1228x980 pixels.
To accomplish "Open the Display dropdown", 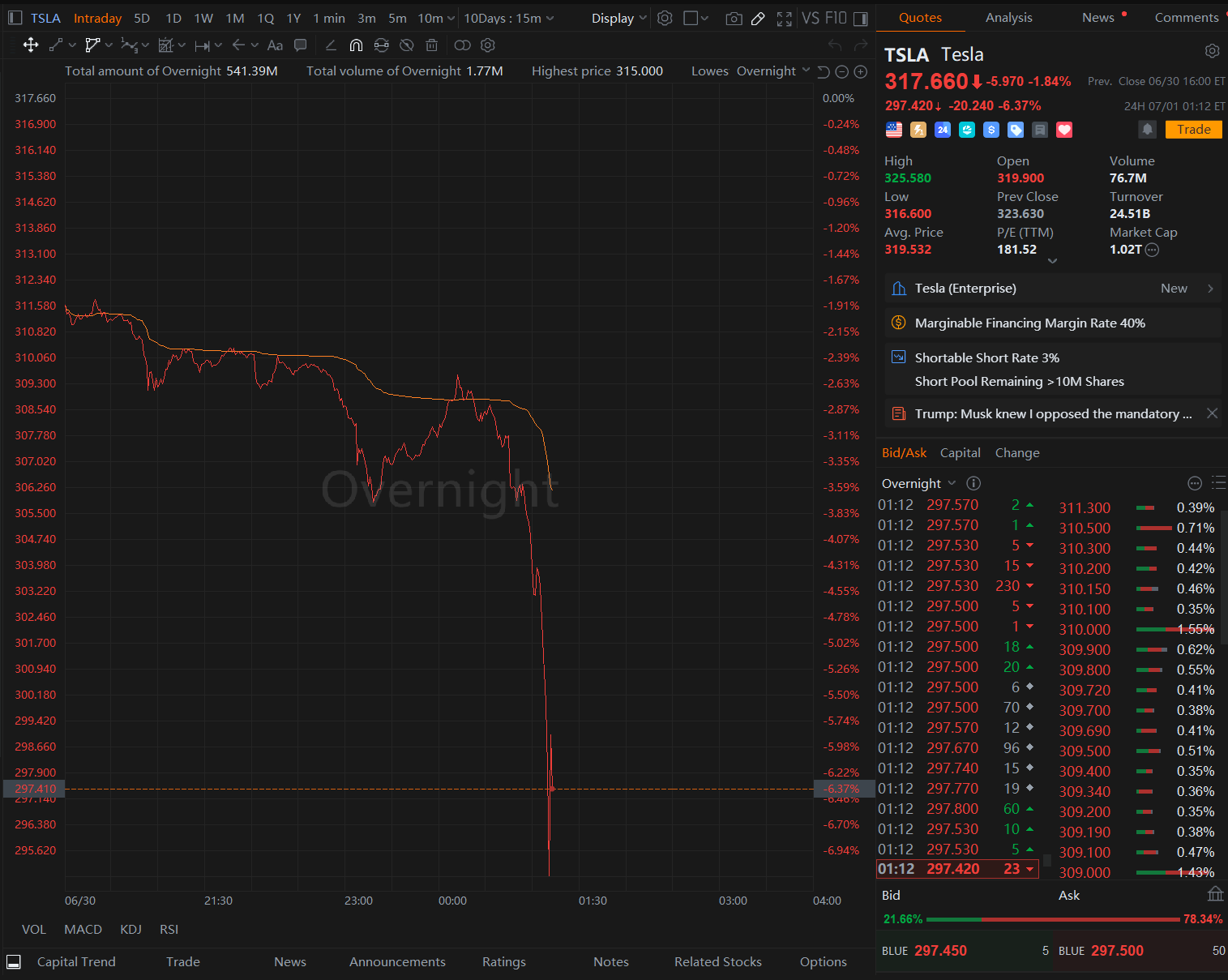I will [618, 18].
